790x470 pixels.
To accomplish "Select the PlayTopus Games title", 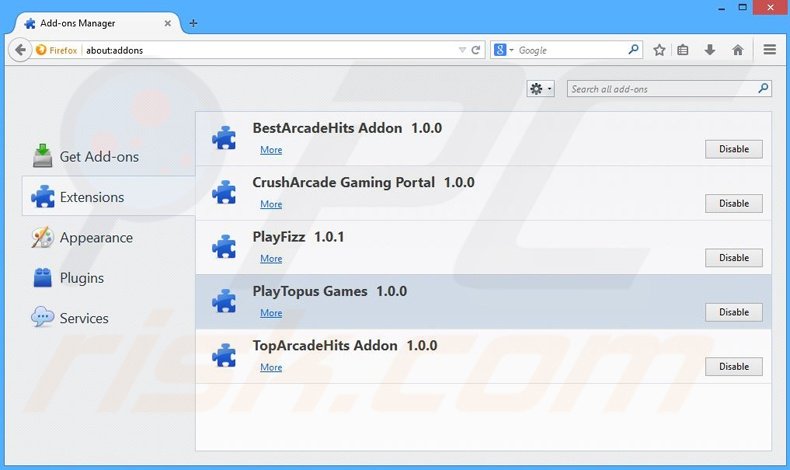I will (310, 291).
